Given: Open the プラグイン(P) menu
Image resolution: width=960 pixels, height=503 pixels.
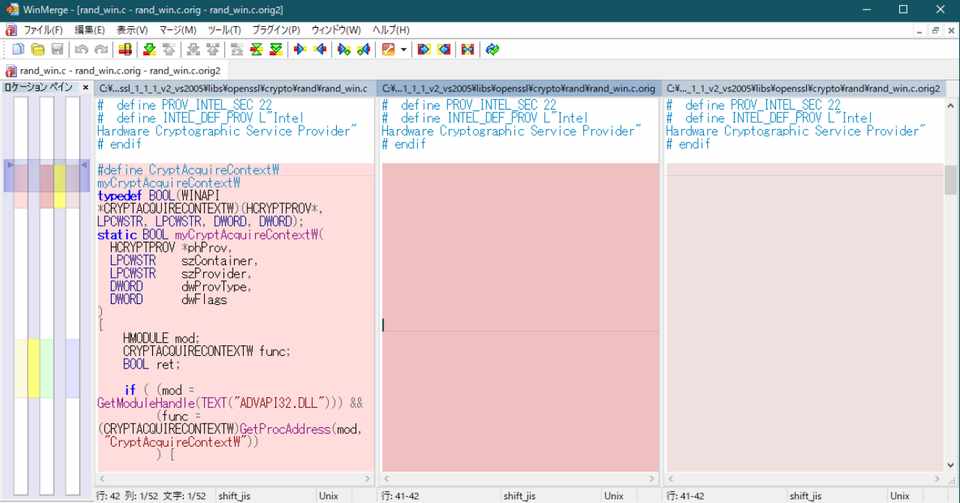Looking at the screenshot, I should (276, 30).
